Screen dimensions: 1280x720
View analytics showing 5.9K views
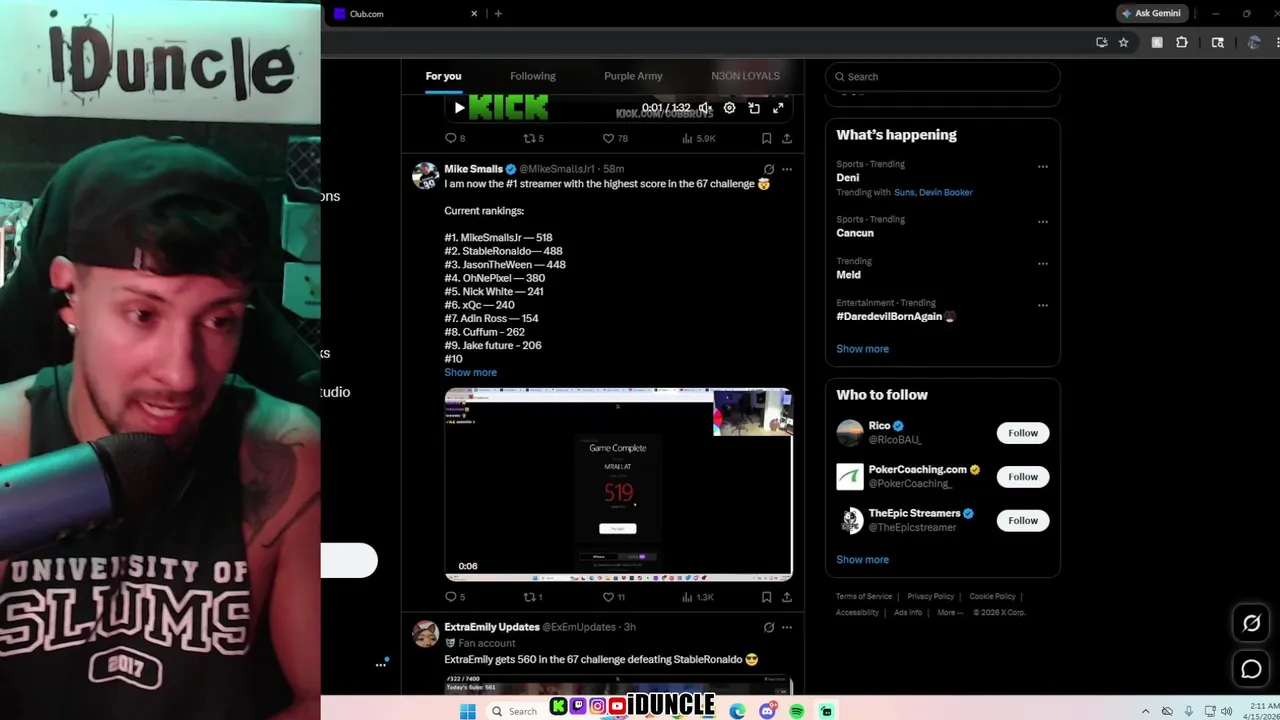pyautogui.click(x=698, y=138)
